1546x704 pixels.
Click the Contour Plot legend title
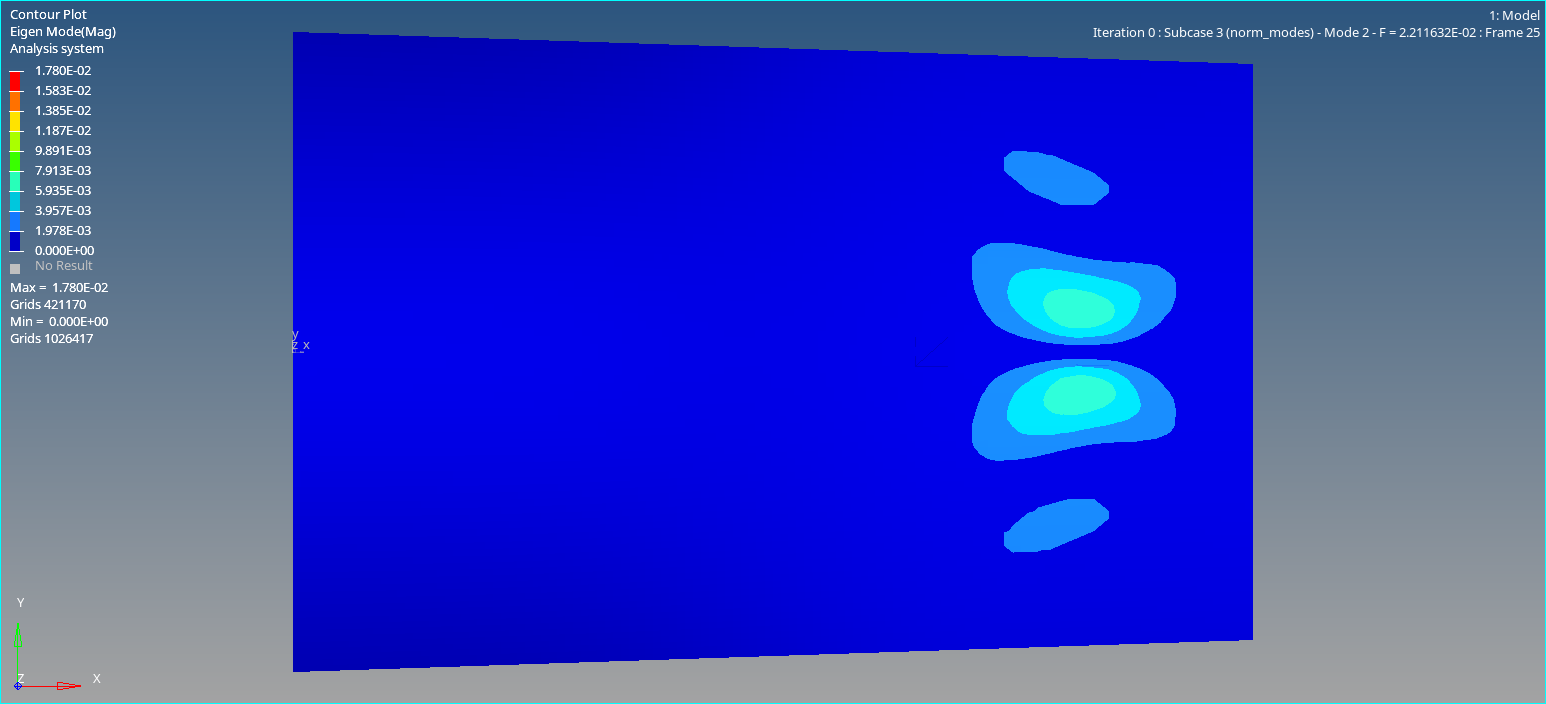[x=48, y=15]
